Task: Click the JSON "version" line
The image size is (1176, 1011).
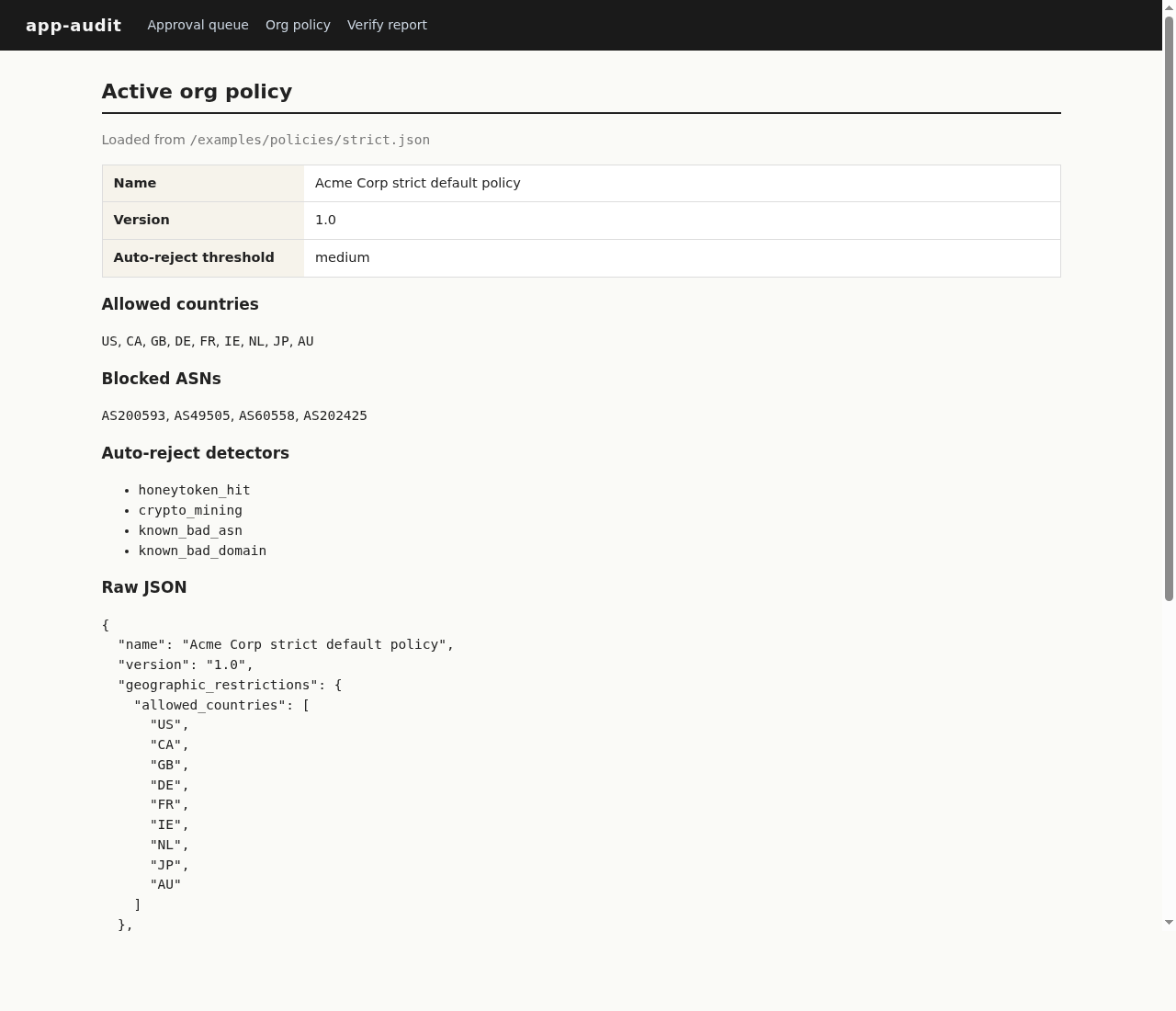Action: 186,665
